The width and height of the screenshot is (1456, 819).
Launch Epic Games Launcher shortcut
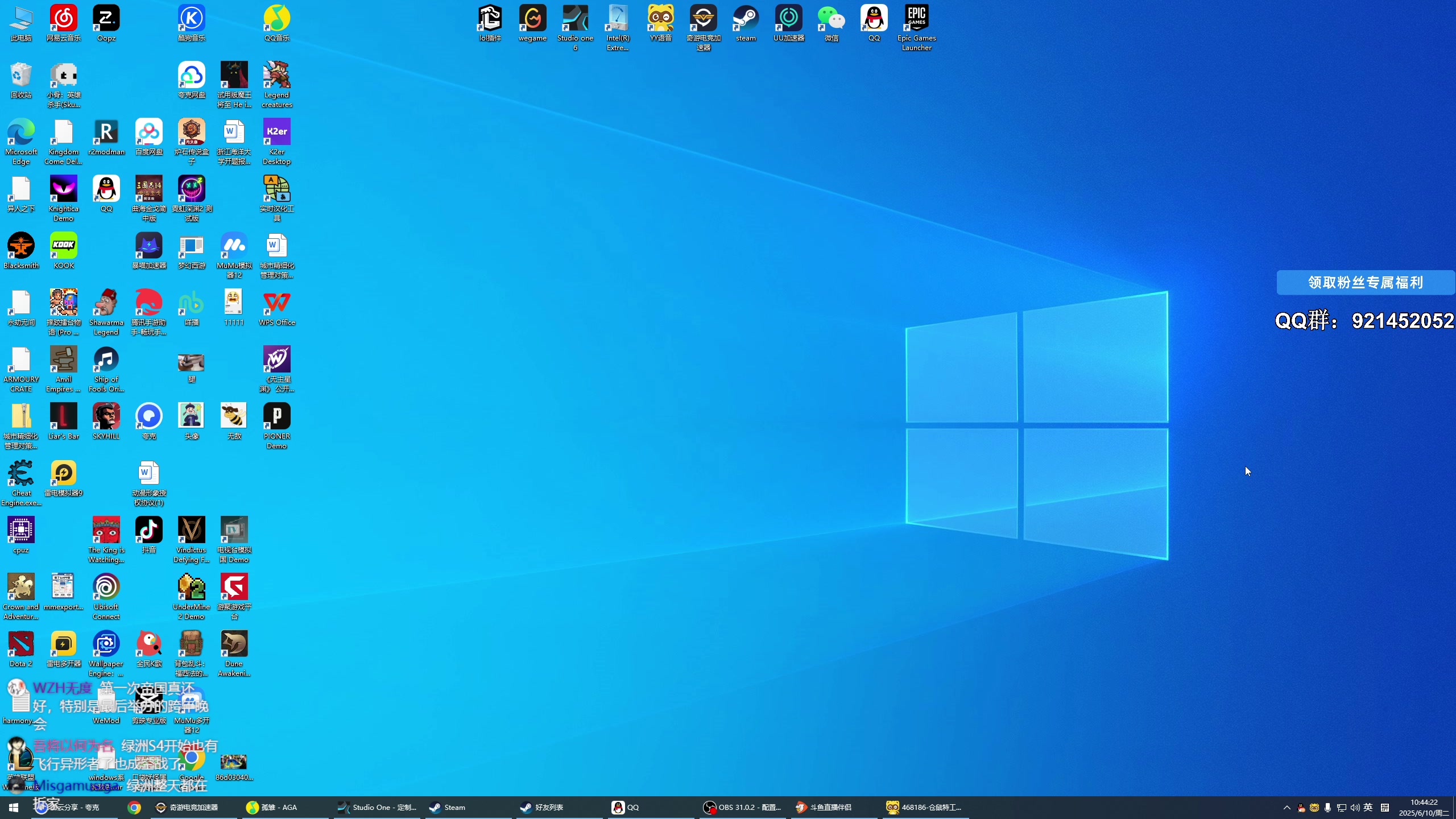pyautogui.click(x=916, y=28)
